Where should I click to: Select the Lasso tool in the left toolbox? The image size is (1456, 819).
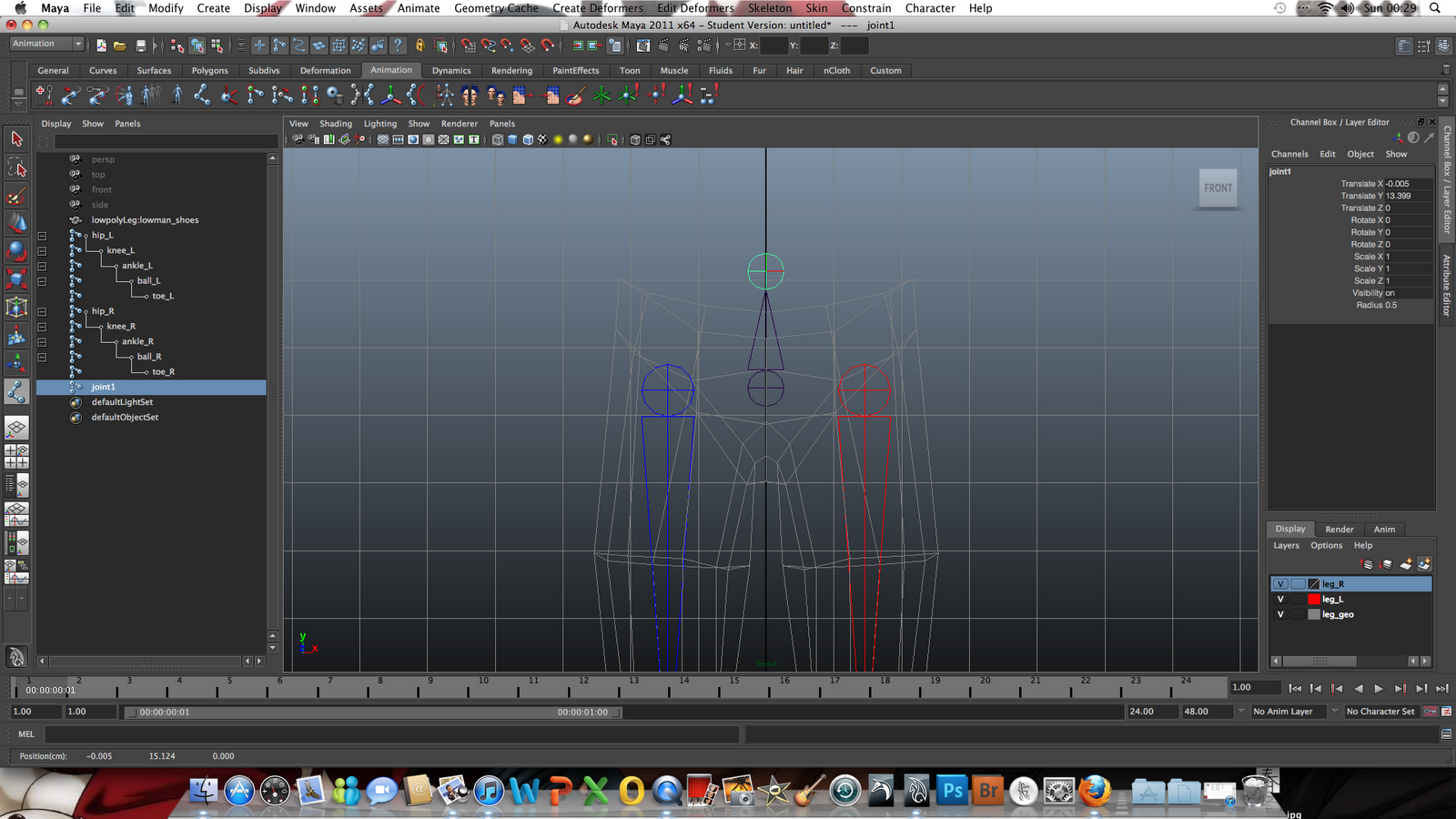pyautogui.click(x=16, y=166)
